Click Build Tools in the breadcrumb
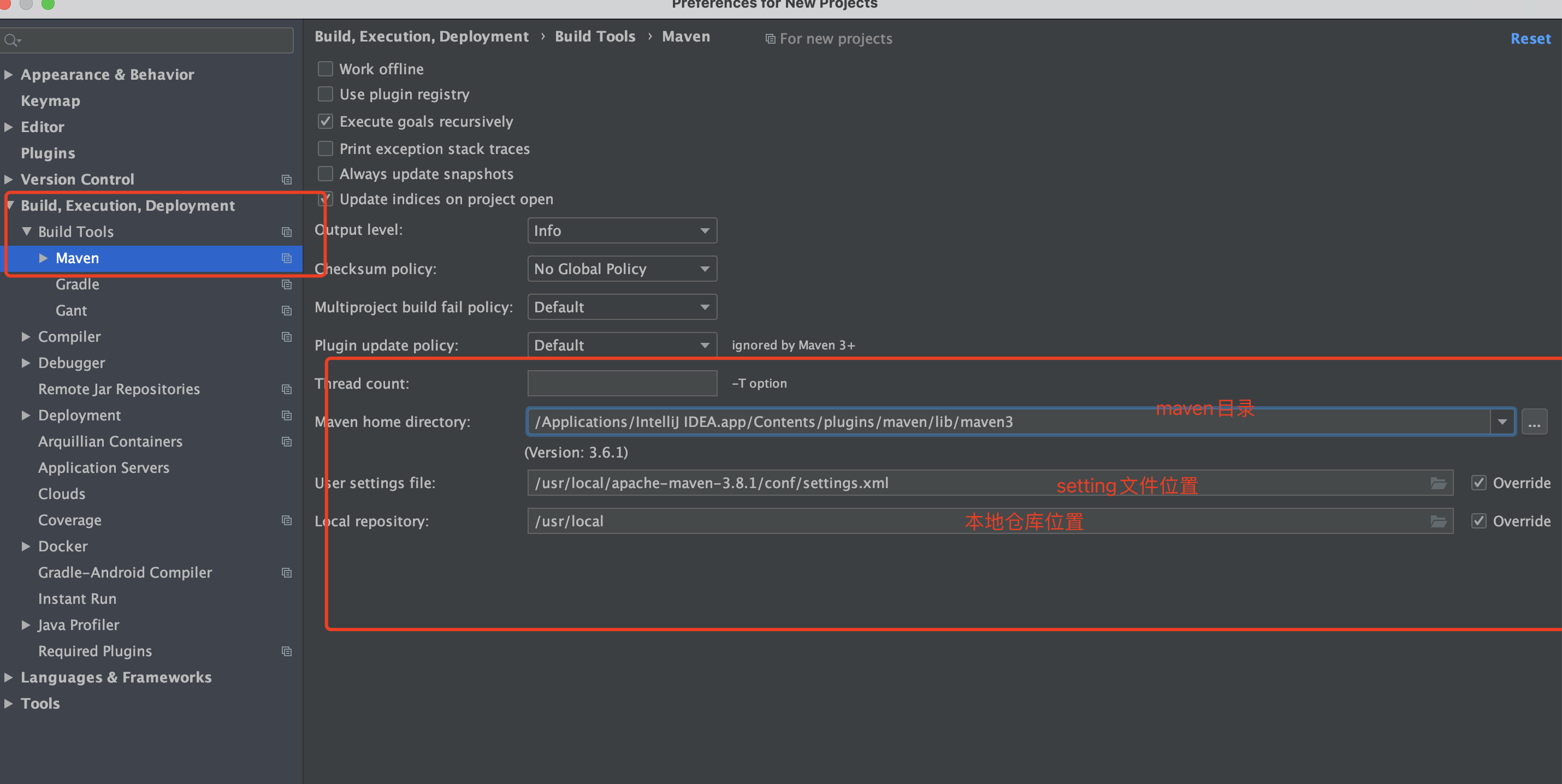Screen dimensions: 1562x784 coord(594,36)
